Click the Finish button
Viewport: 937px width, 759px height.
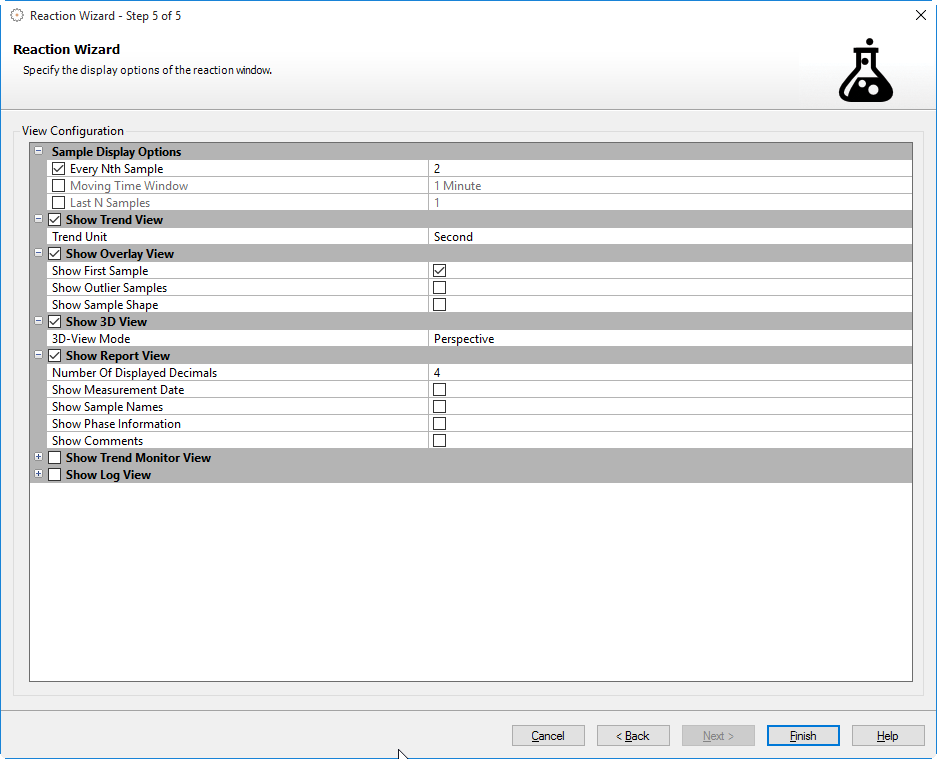coord(803,736)
